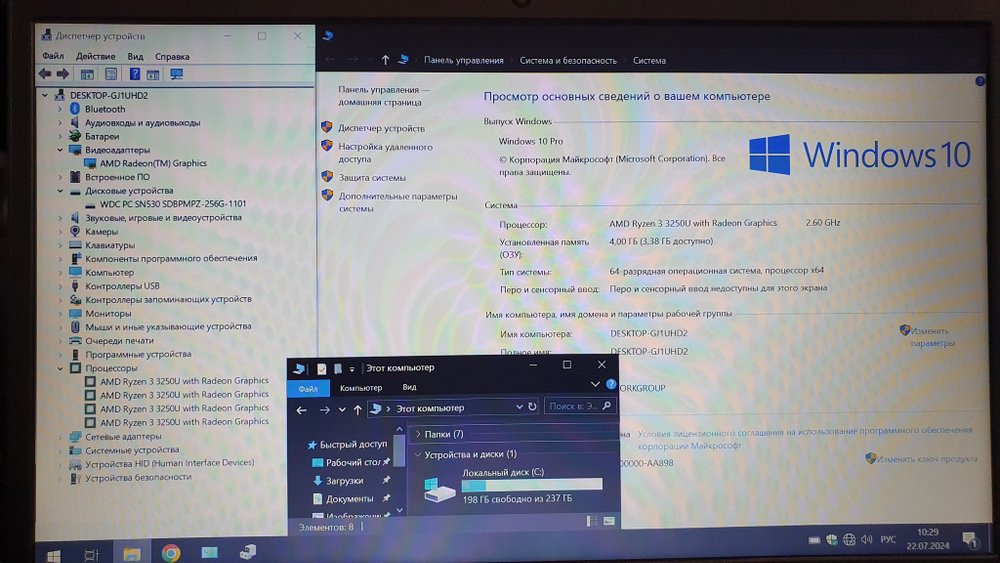Expand the Камеры category
Image resolution: width=1000 pixels, height=563 pixels.
60,231
